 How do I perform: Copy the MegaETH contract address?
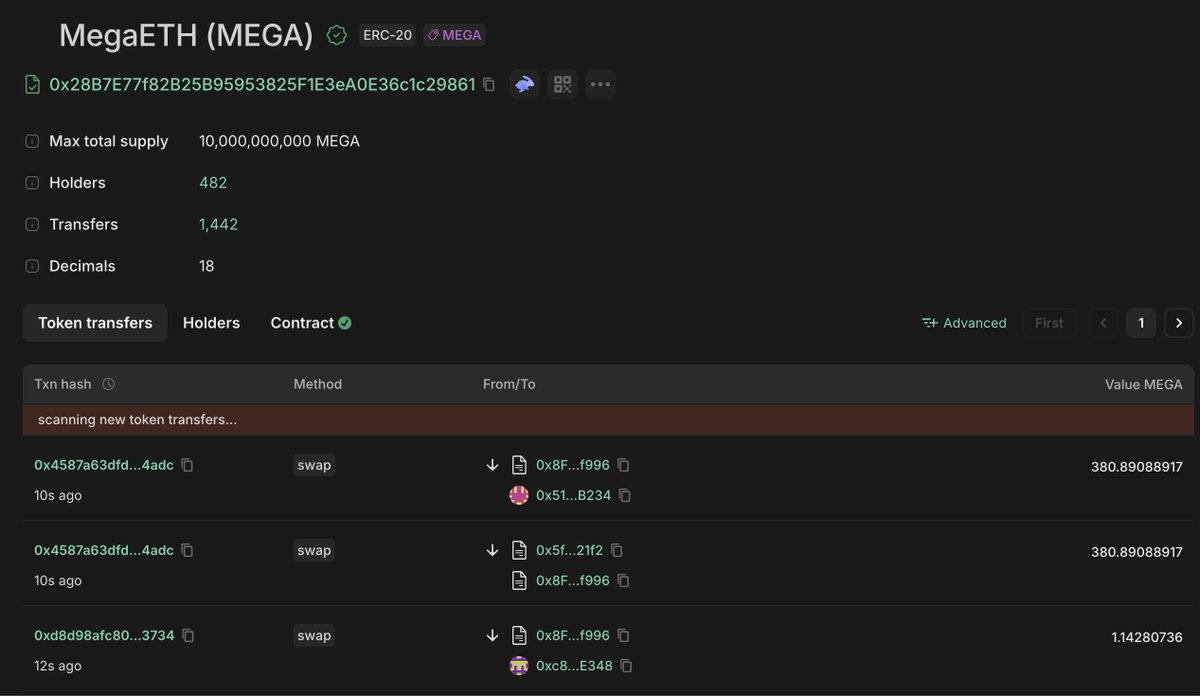pos(489,85)
